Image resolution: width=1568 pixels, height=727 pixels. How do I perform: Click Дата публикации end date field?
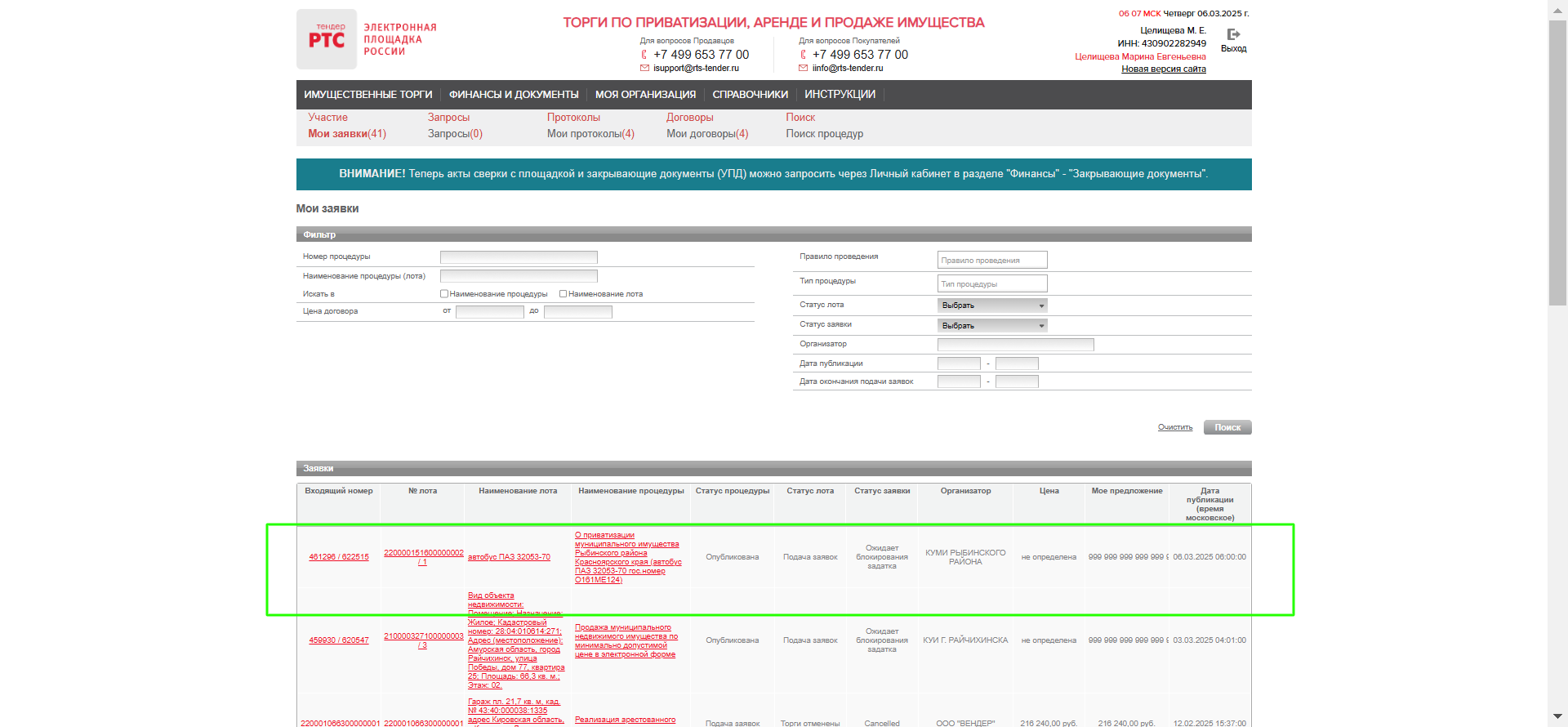click(1017, 363)
